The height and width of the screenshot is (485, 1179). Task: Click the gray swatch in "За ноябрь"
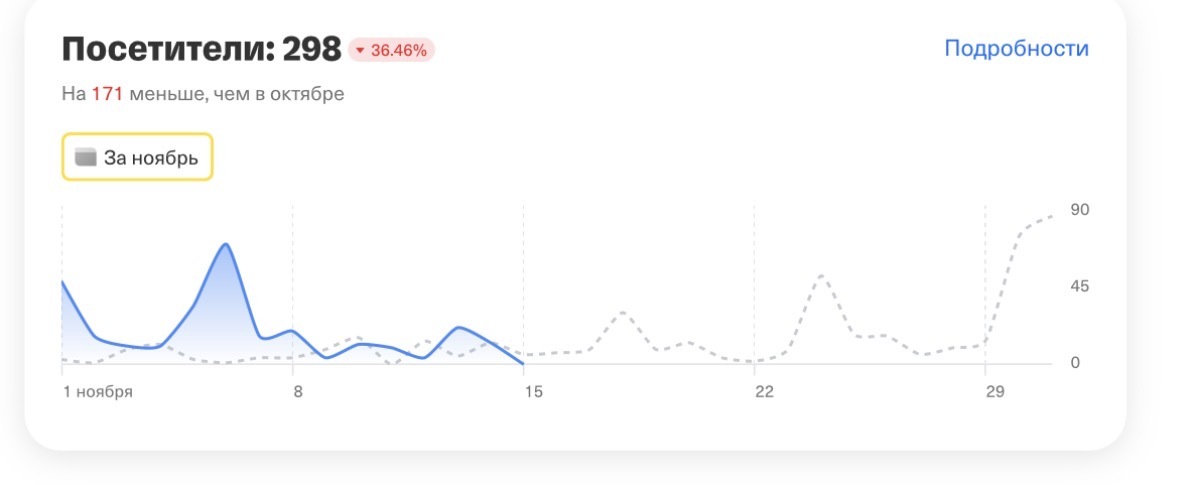[x=86, y=157]
